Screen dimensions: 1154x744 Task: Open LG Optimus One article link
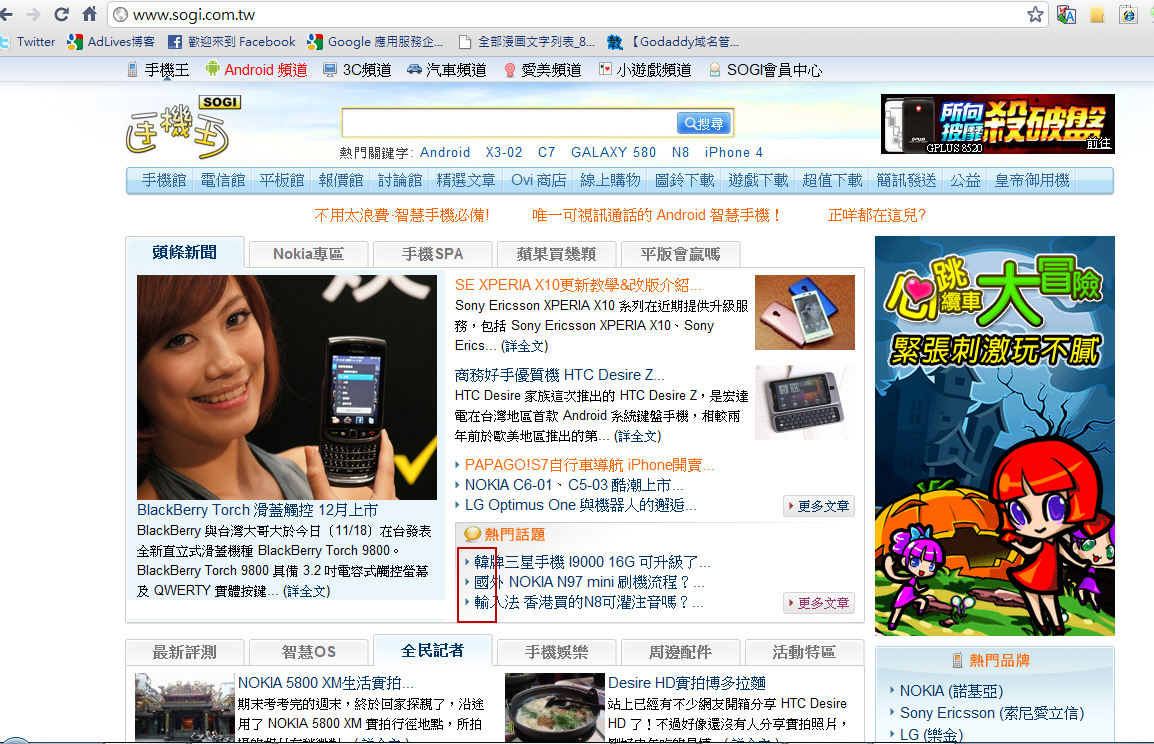click(x=580, y=505)
